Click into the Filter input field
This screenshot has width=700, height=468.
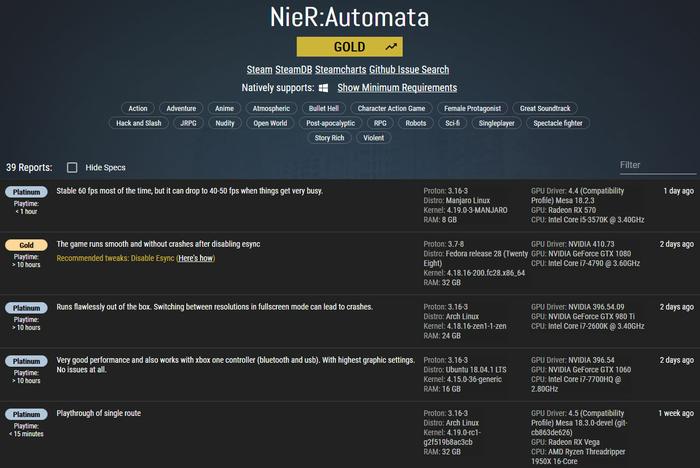[x=657, y=165]
